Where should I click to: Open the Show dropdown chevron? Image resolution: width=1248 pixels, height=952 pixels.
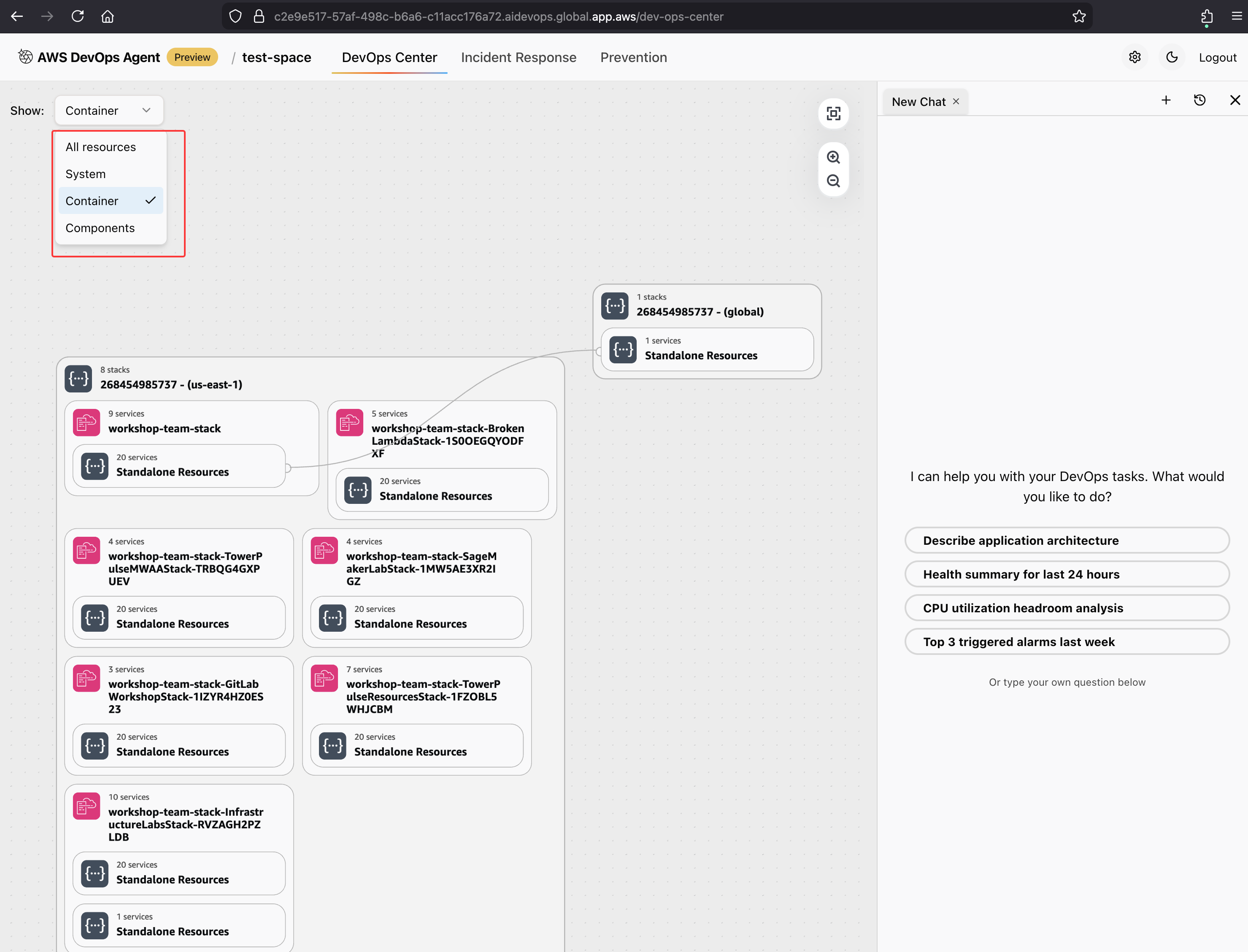click(146, 110)
